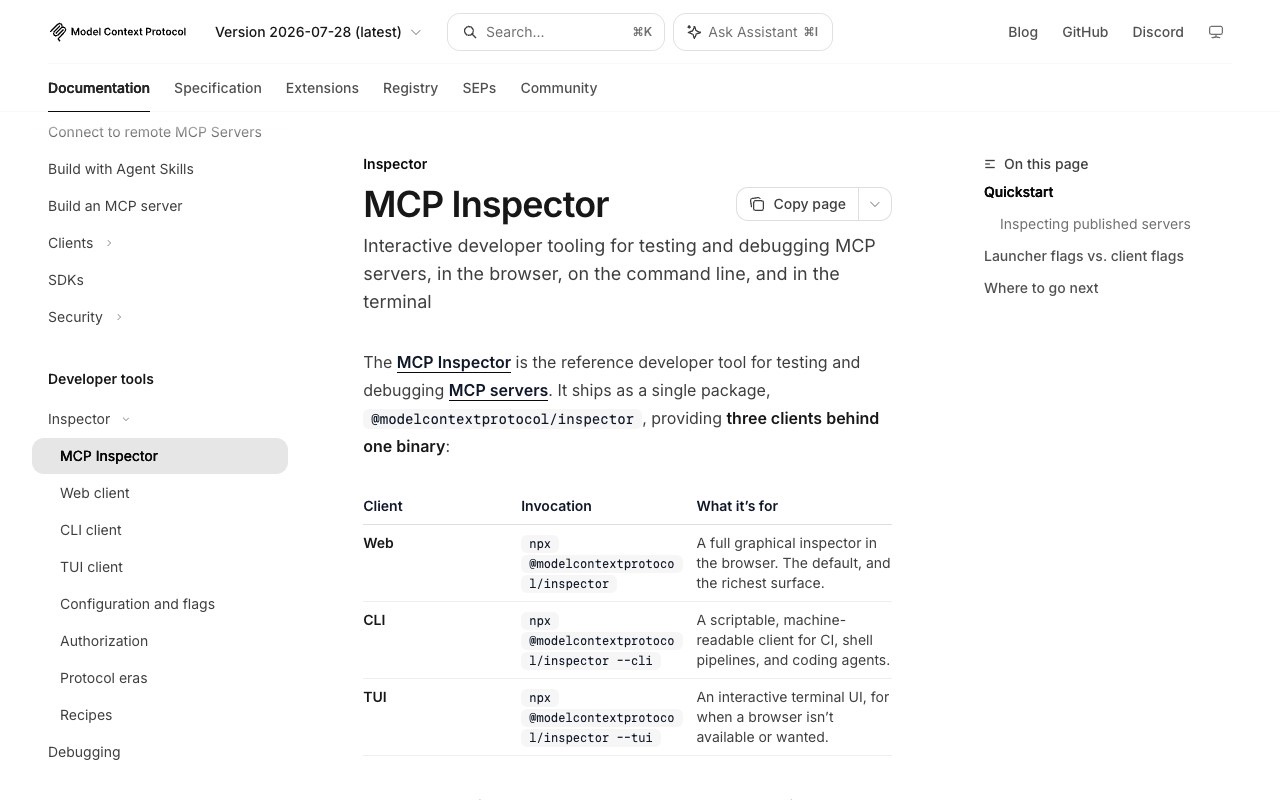Open TUI client in the sidebar

coord(160,567)
